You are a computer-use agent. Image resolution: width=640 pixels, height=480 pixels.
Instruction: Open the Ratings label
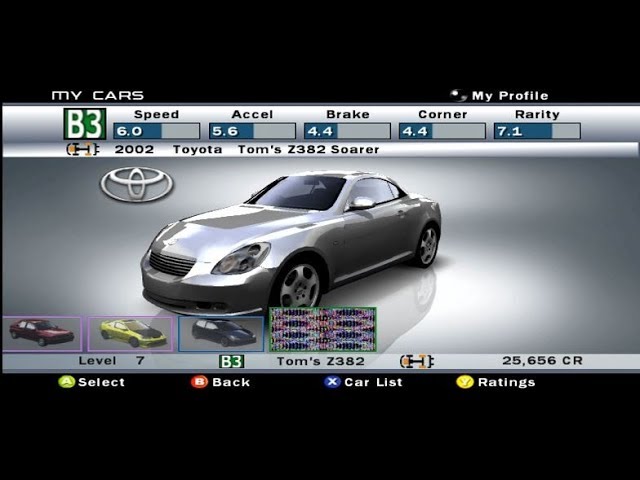[507, 382]
